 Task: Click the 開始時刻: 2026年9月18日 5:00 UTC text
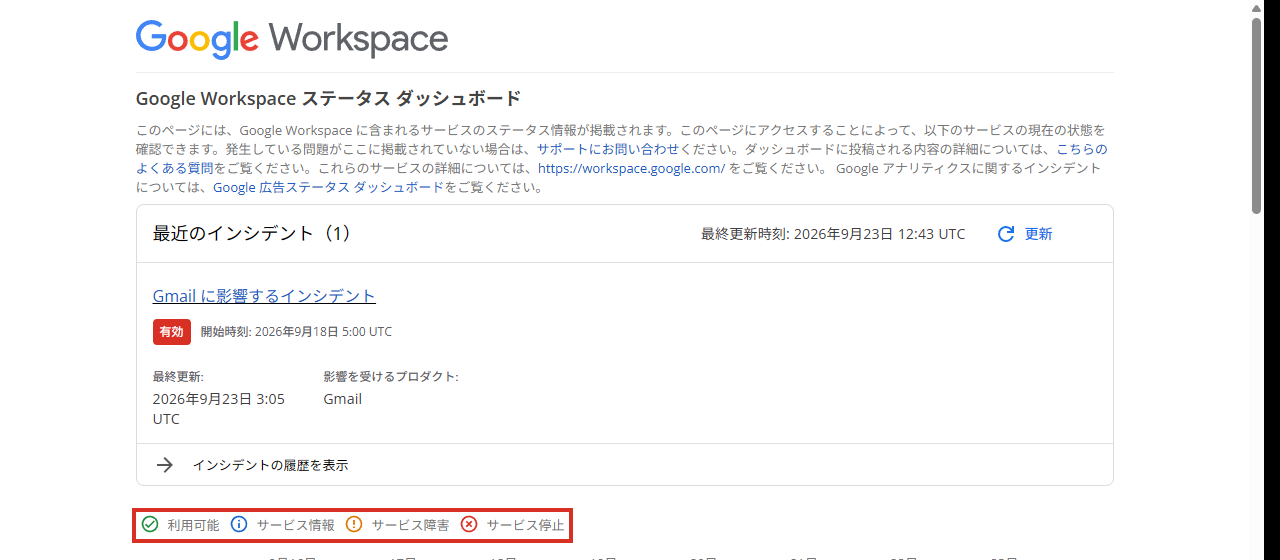tap(296, 332)
